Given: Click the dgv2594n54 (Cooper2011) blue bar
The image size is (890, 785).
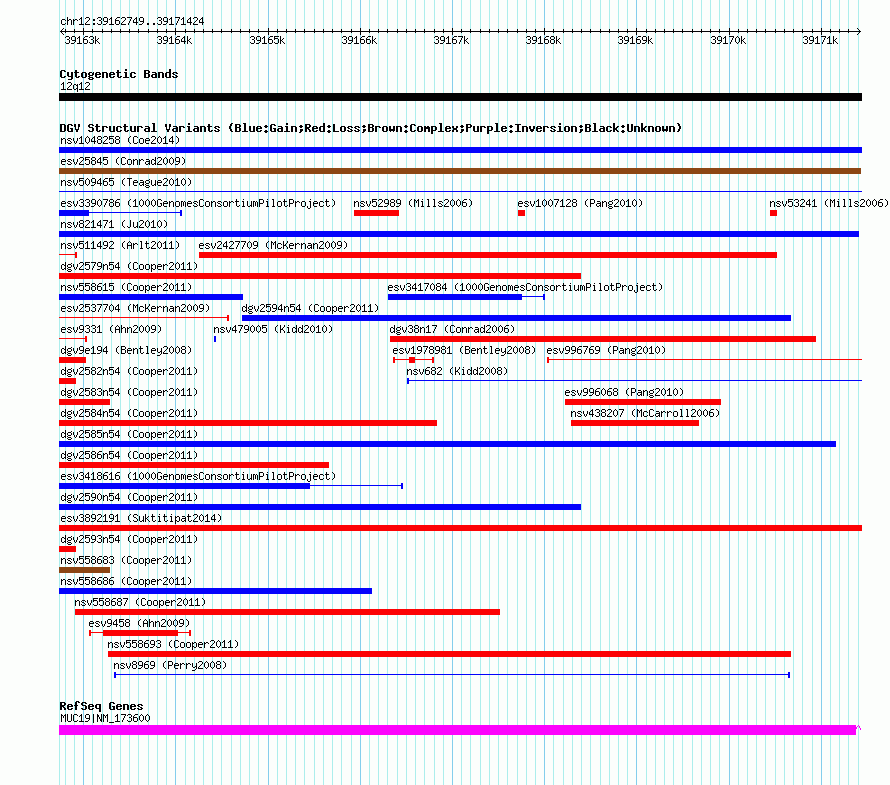Looking at the screenshot, I should (516, 318).
